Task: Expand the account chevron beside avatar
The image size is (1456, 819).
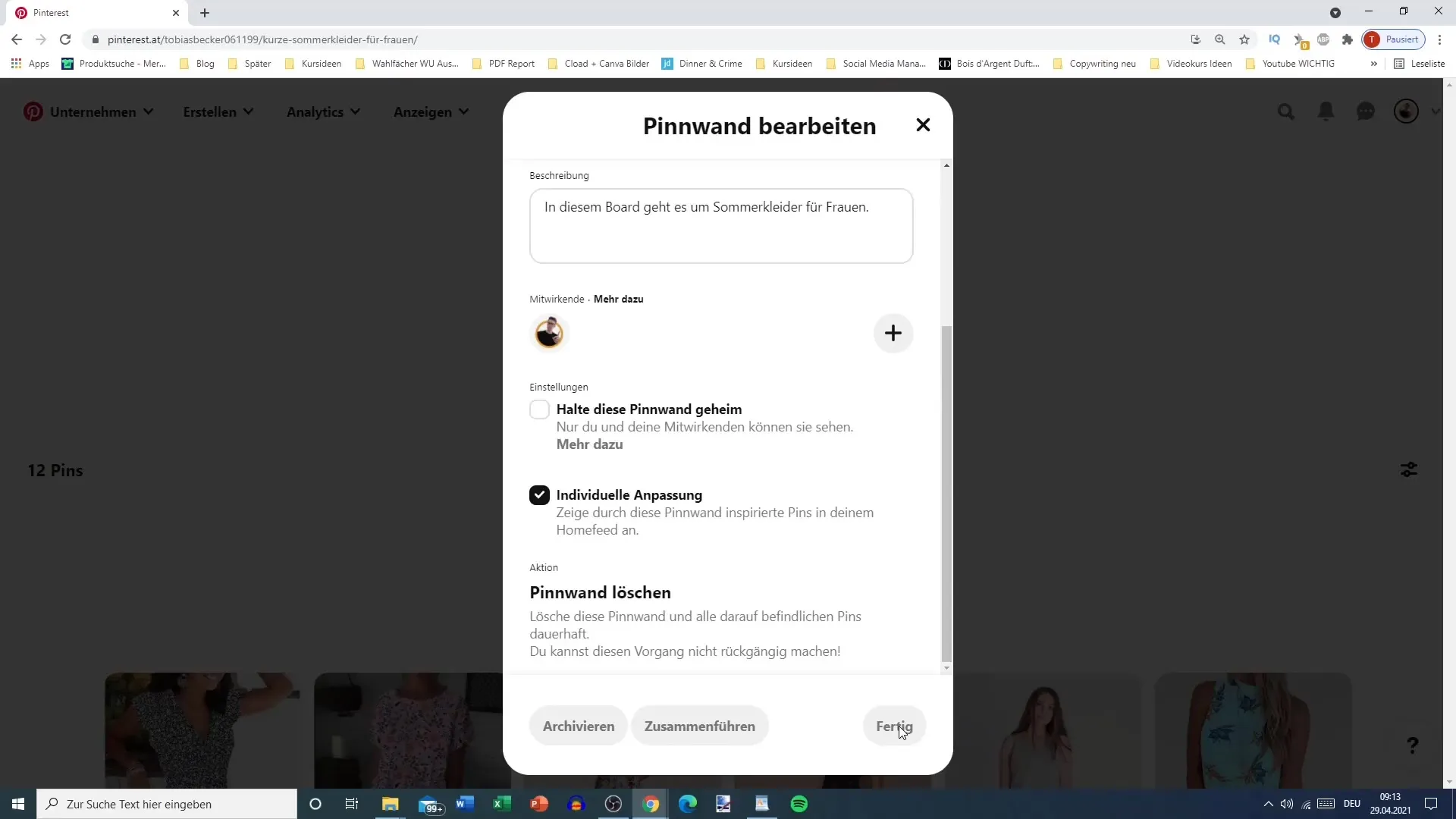Action: click(x=1436, y=111)
